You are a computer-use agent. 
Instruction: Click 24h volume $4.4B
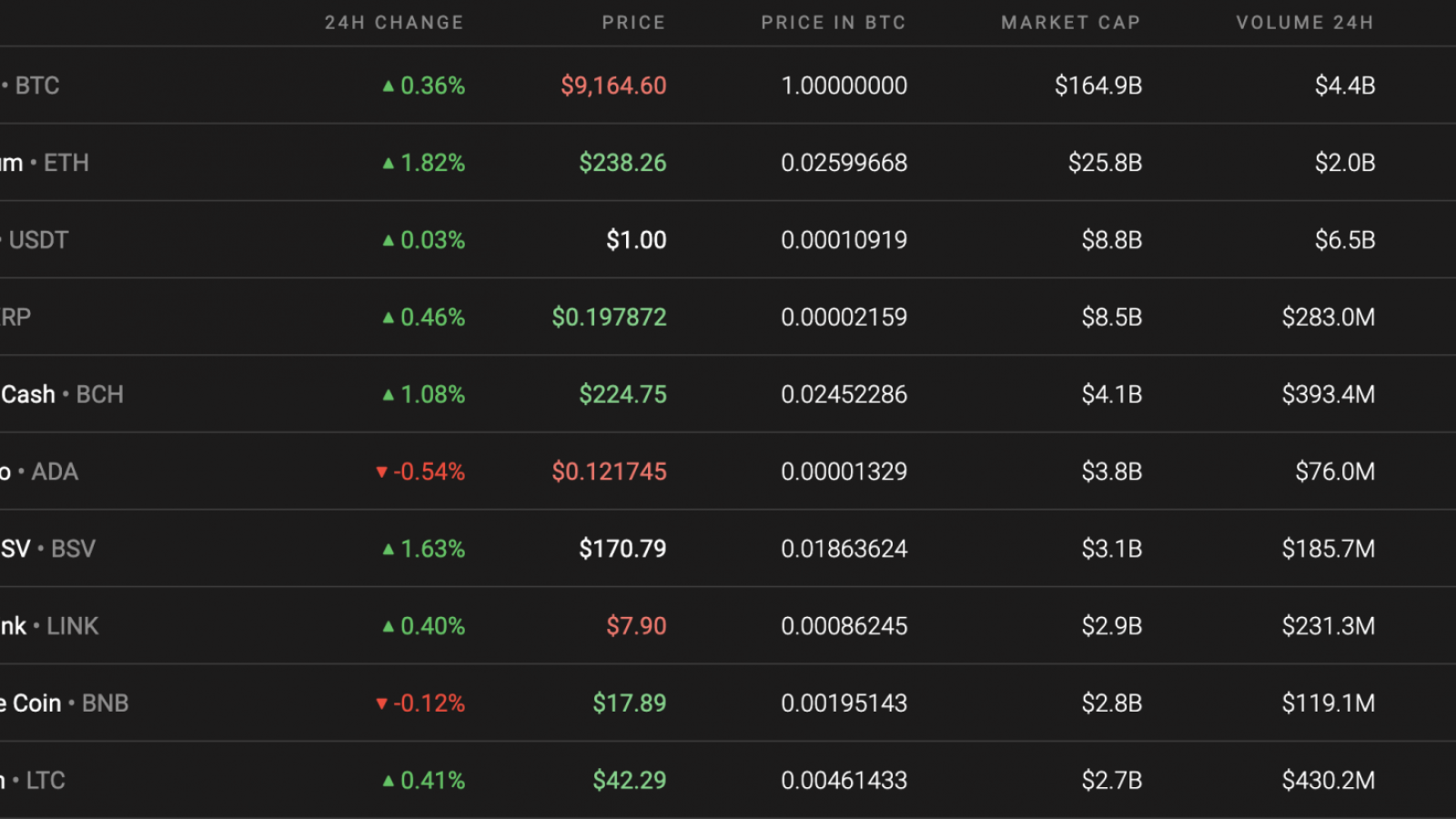coord(1345,86)
